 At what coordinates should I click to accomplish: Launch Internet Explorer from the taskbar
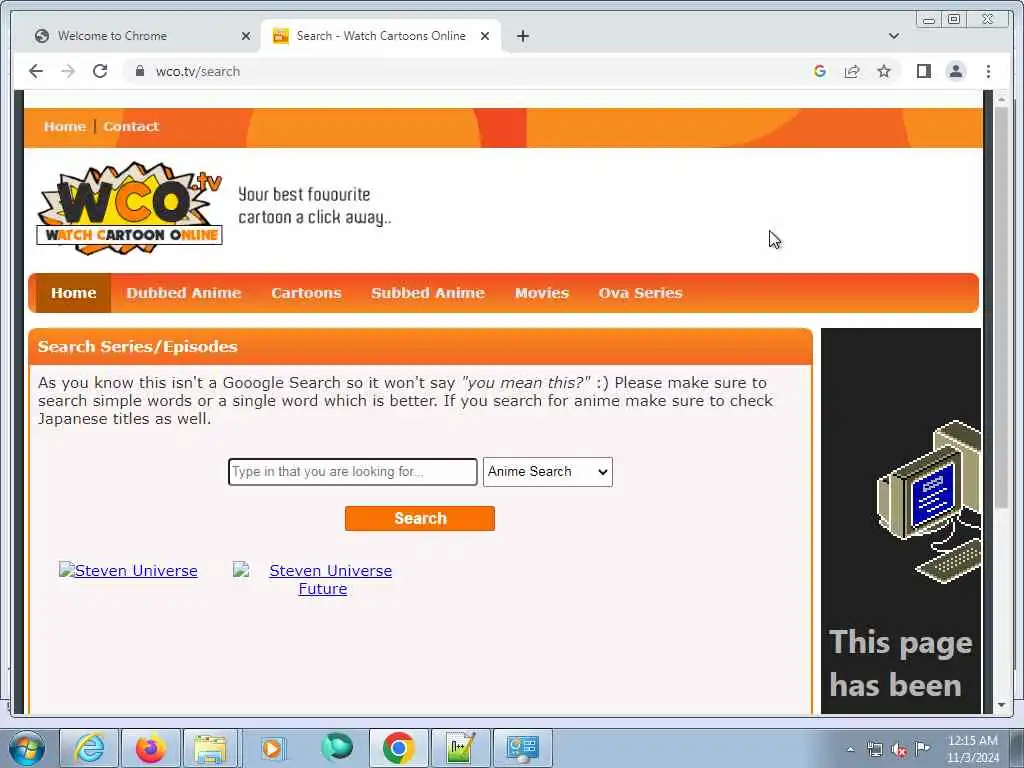[x=89, y=748]
